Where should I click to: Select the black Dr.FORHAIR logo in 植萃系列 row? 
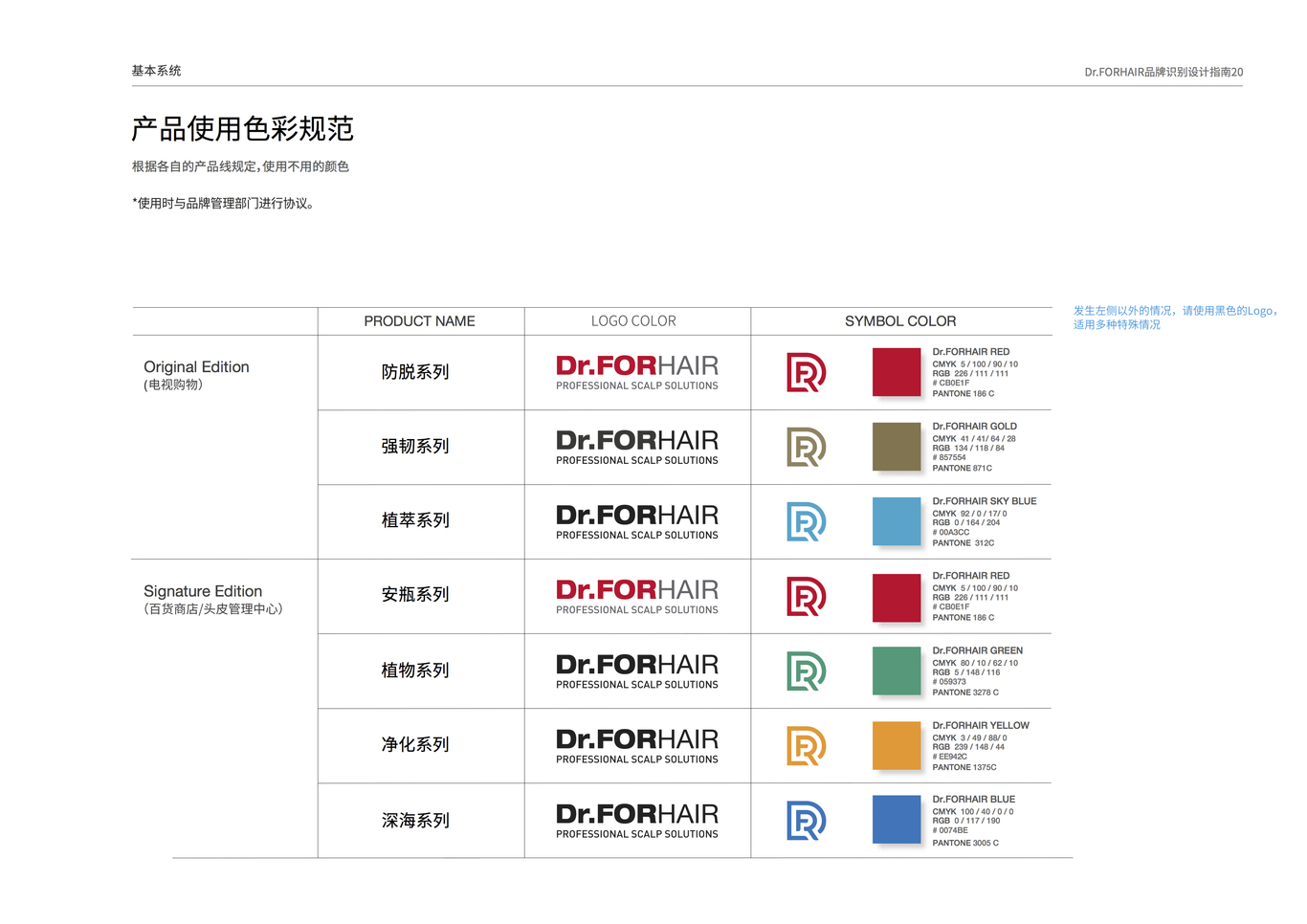[x=637, y=521]
